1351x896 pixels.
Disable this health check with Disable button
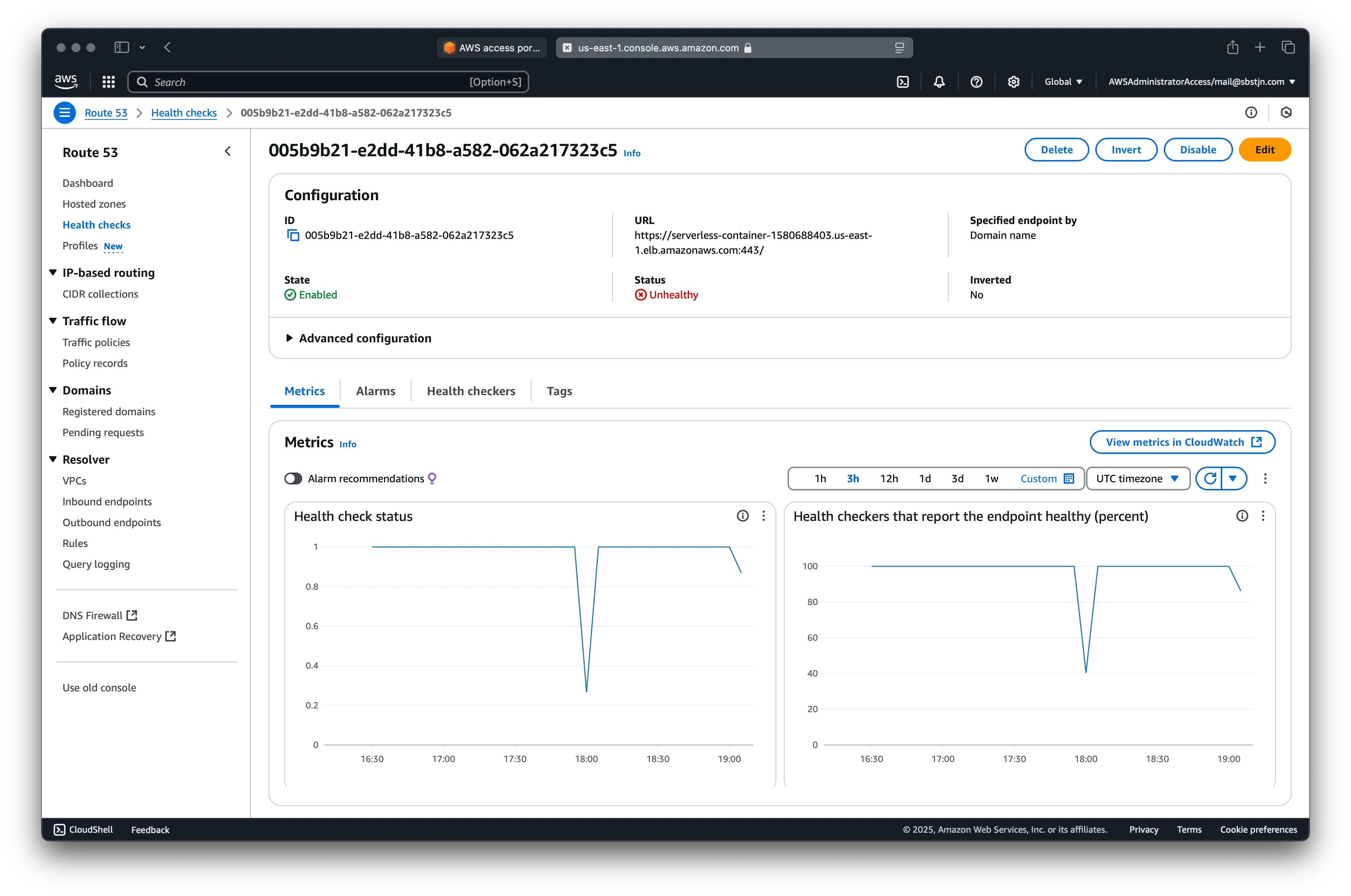coord(1198,149)
